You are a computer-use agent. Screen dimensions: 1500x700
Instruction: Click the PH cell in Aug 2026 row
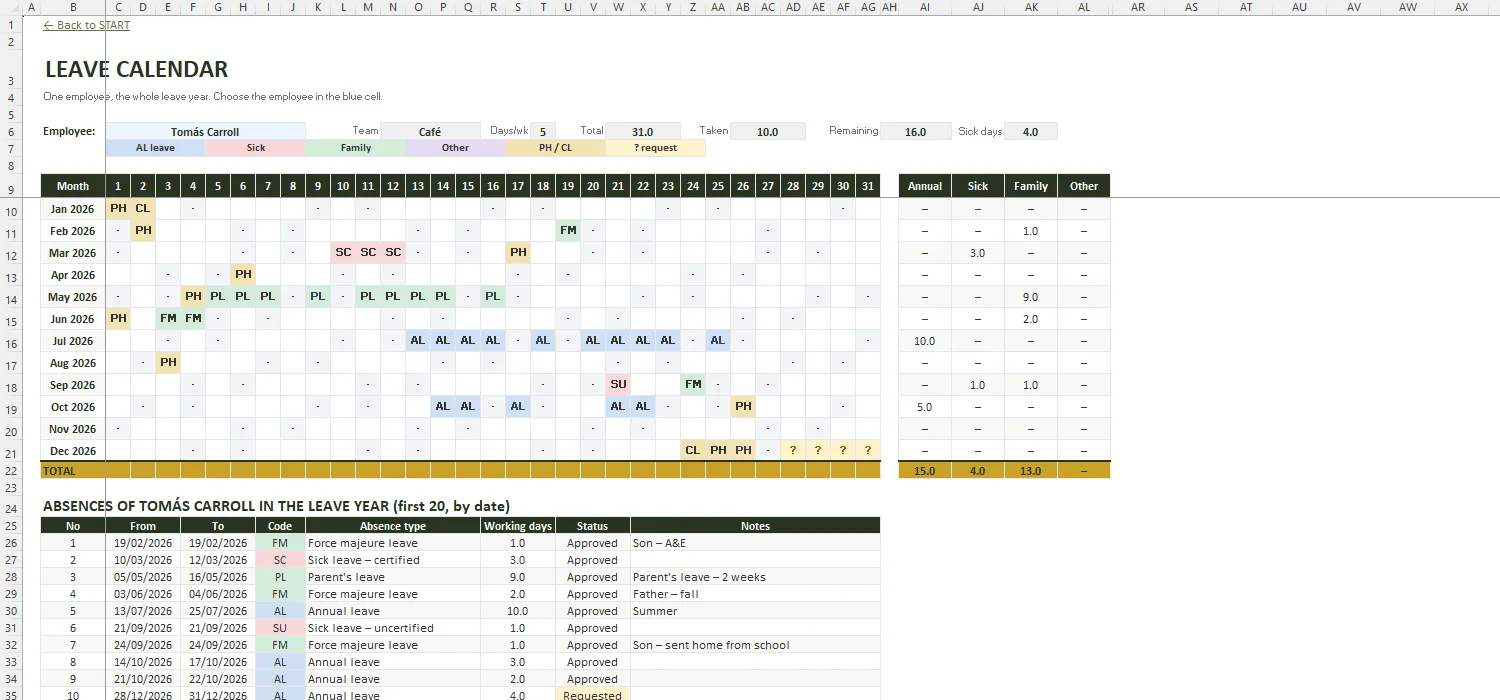tap(168, 363)
